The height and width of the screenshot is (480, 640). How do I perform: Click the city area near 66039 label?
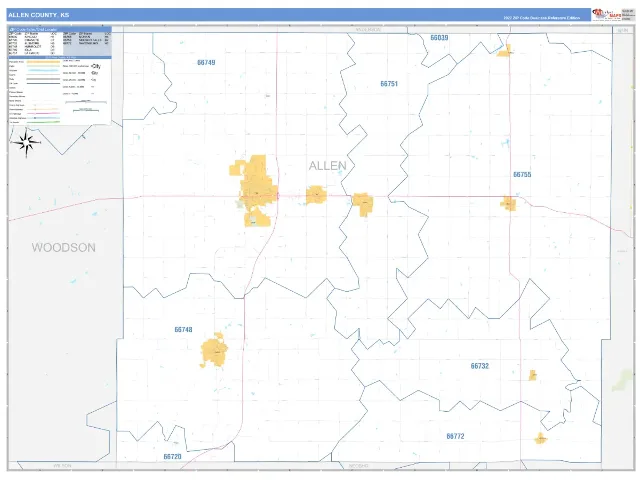coord(504,51)
